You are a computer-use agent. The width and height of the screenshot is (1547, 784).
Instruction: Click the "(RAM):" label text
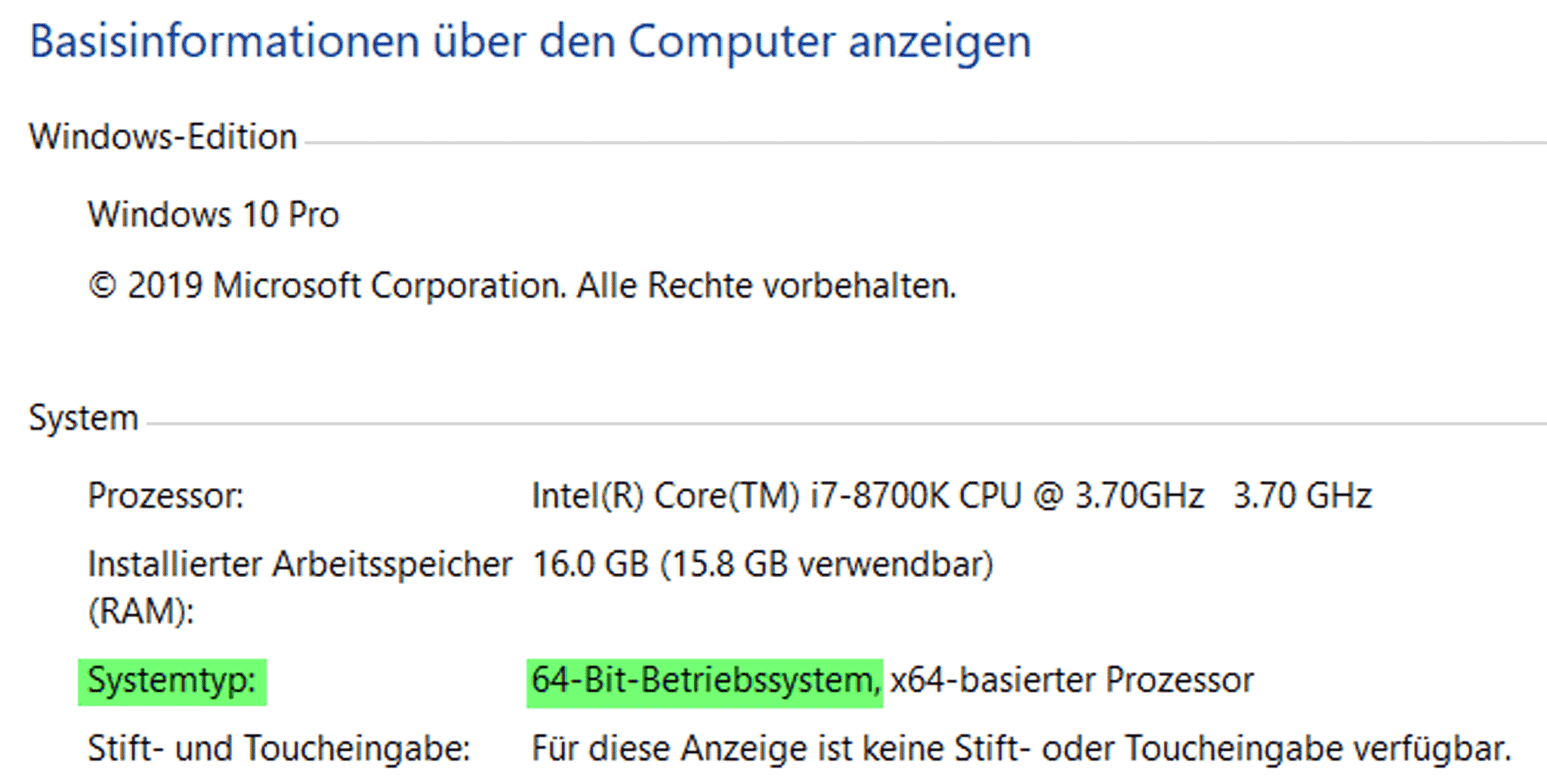coord(141,611)
